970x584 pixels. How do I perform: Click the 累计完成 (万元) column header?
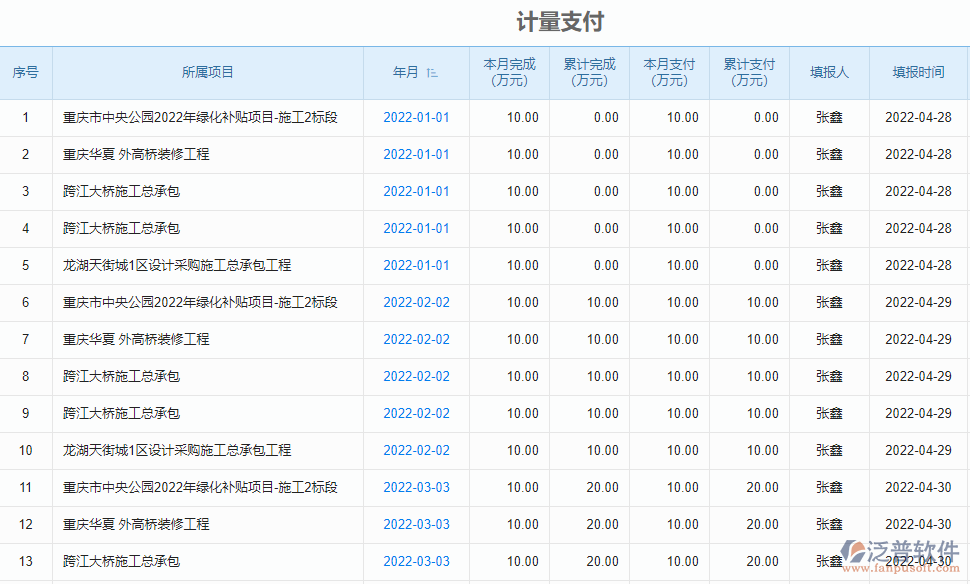pyautogui.click(x=589, y=73)
